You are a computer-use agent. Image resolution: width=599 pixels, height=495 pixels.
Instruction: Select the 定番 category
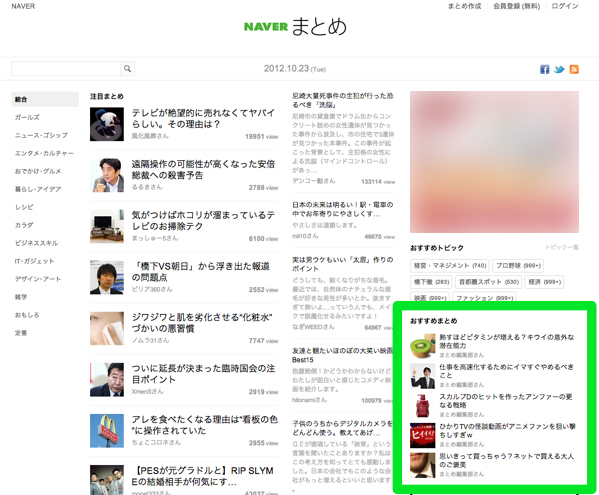[21, 333]
